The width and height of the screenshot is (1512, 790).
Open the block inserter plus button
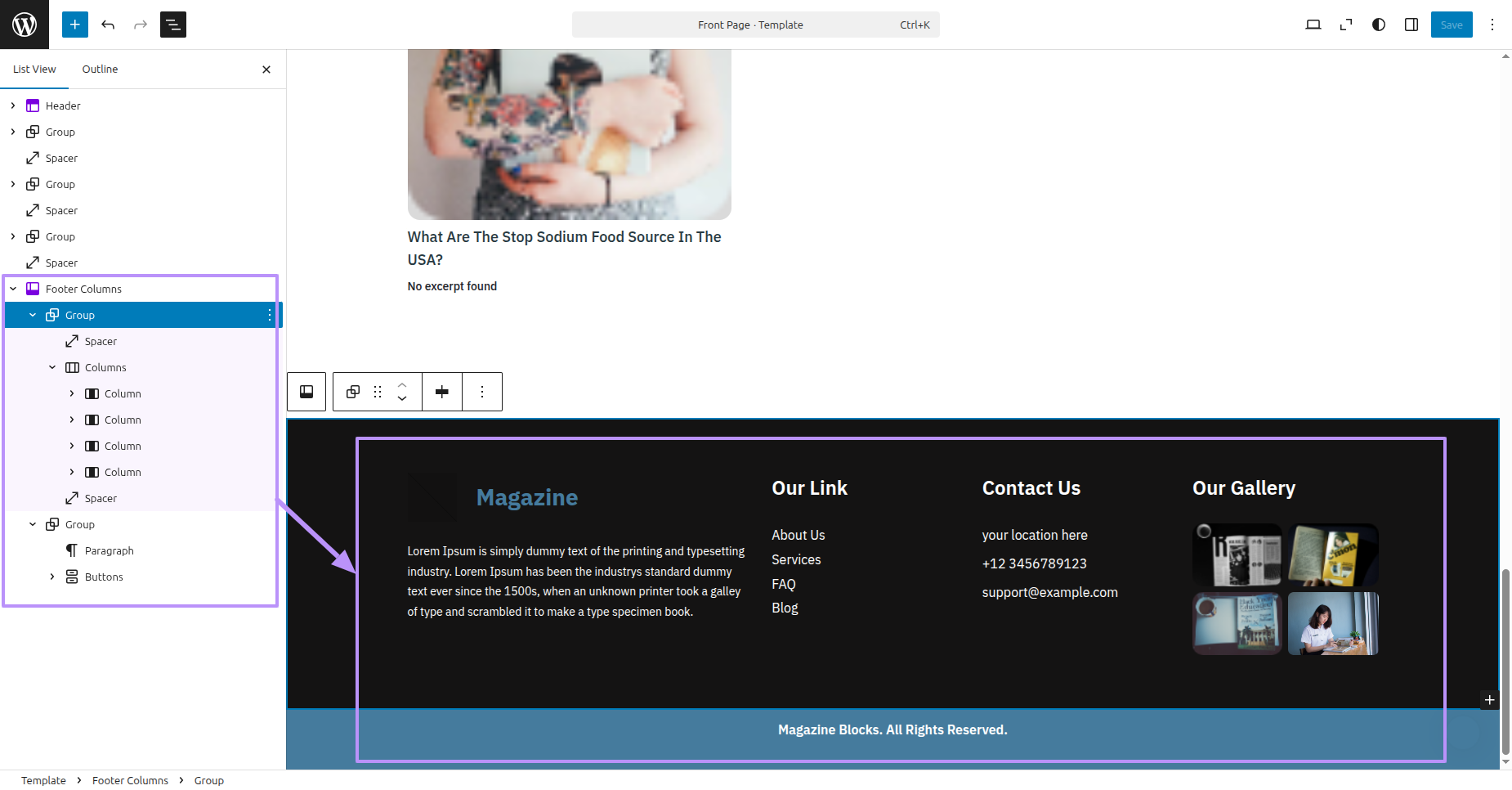(x=74, y=25)
